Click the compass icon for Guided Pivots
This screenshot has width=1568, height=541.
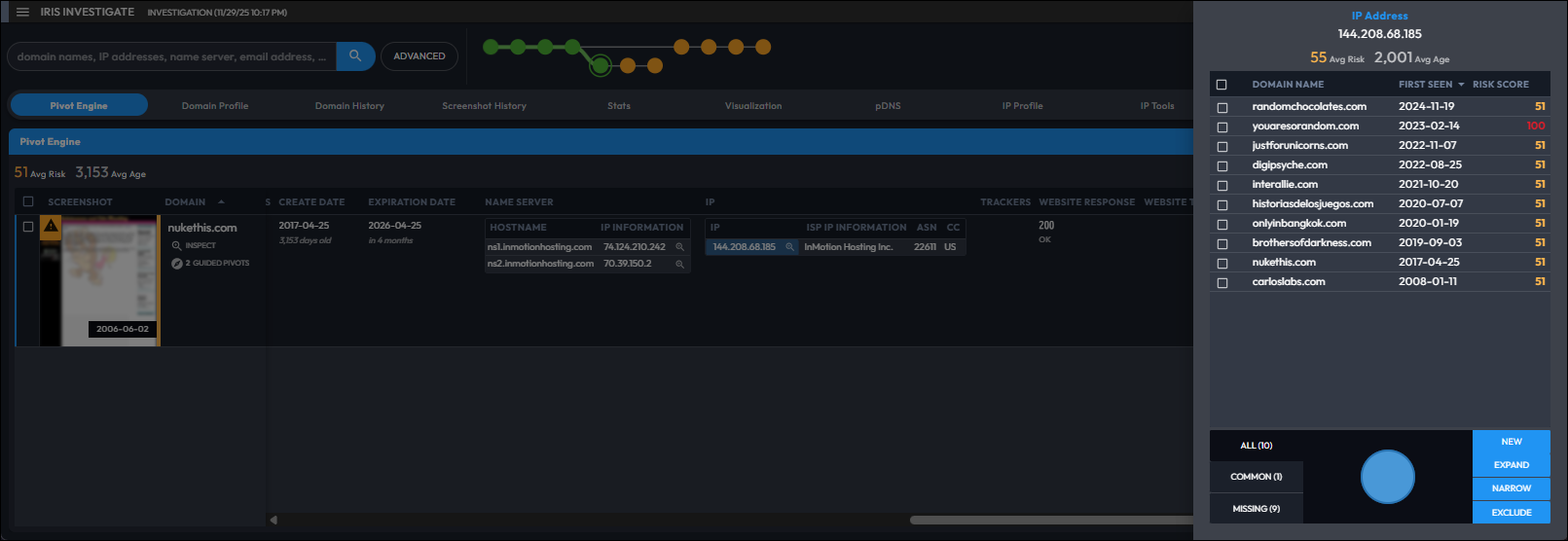176,264
